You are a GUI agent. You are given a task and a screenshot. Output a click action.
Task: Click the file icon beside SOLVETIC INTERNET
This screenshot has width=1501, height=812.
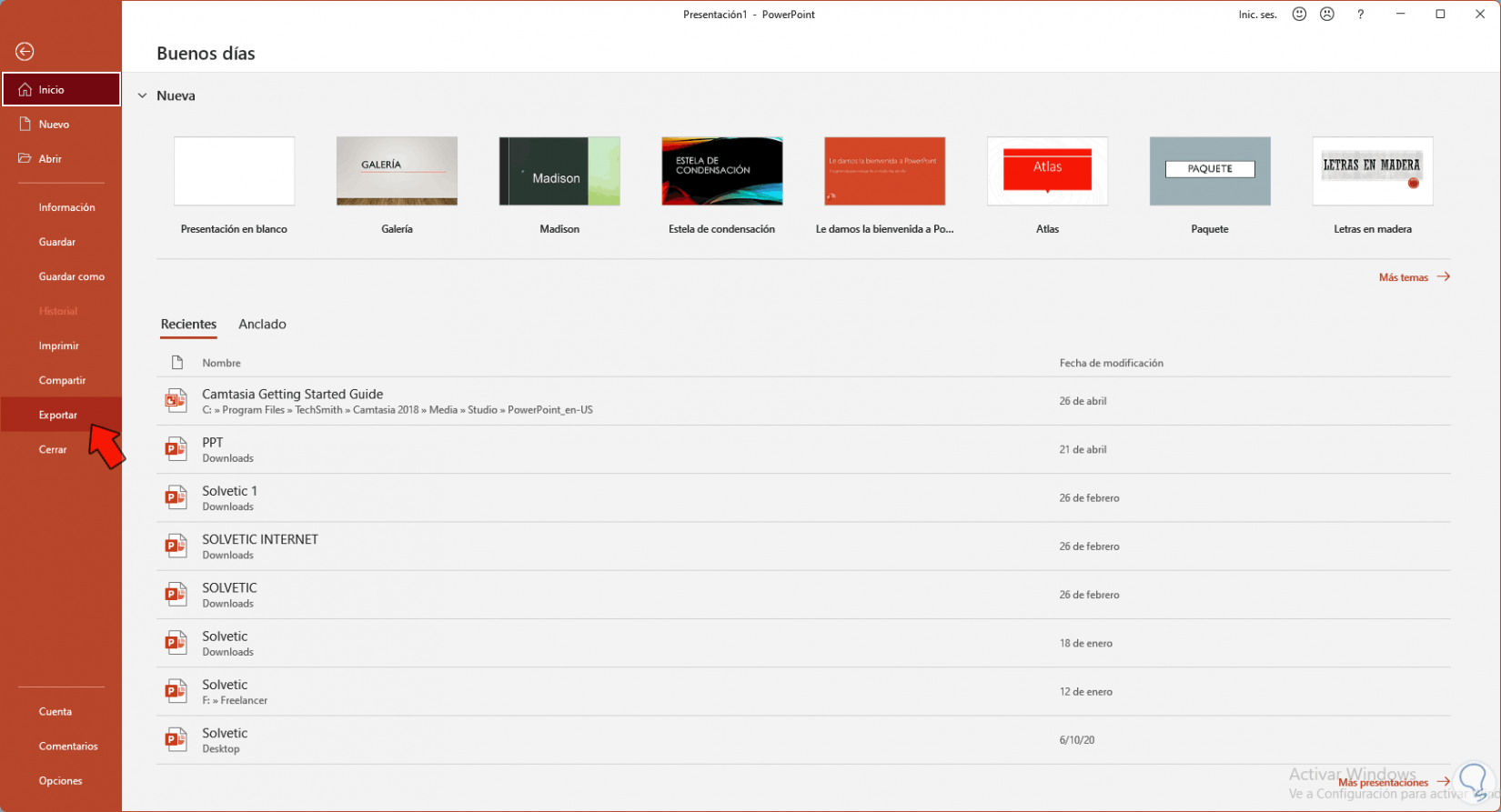[176, 546]
